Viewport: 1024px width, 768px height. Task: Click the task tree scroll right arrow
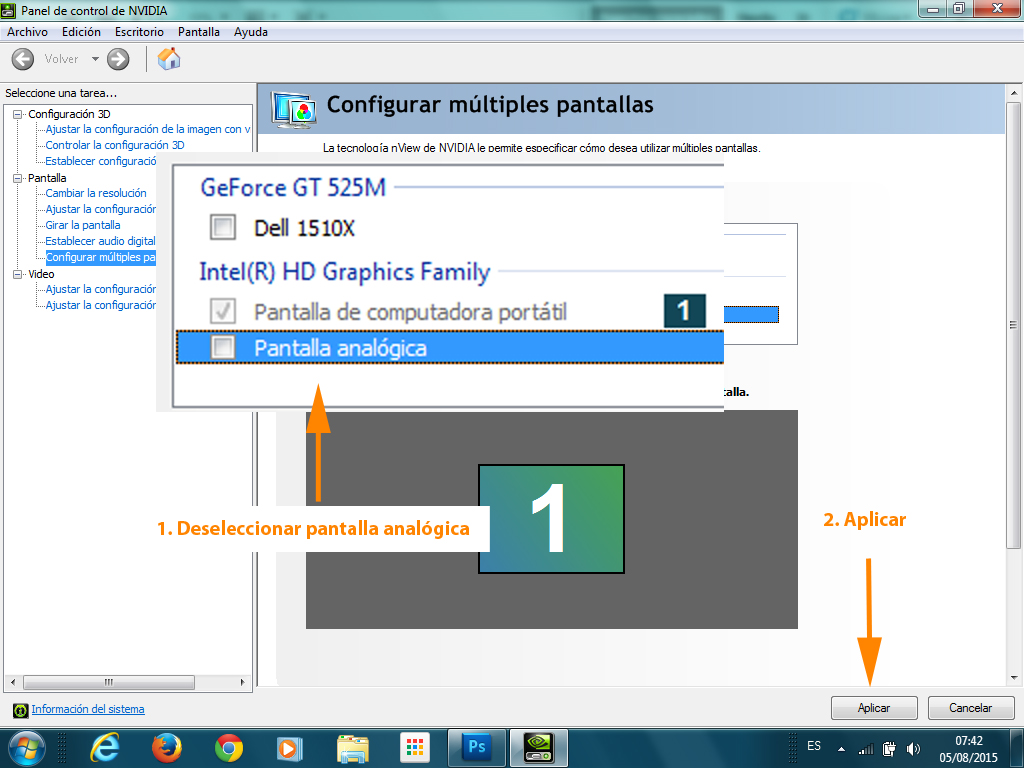[243, 682]
